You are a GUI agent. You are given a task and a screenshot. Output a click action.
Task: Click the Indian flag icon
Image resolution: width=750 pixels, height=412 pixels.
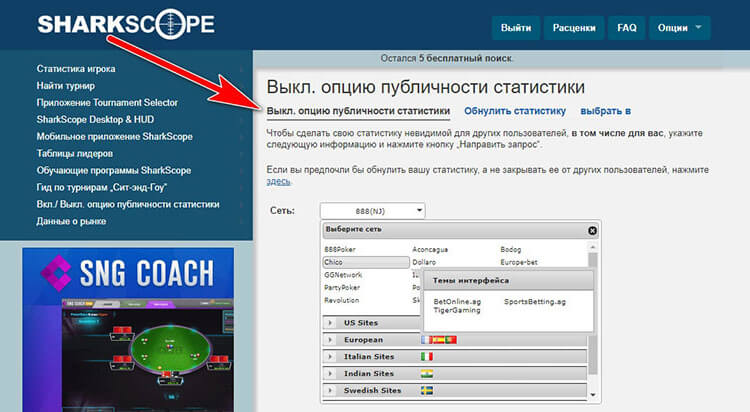427,374
